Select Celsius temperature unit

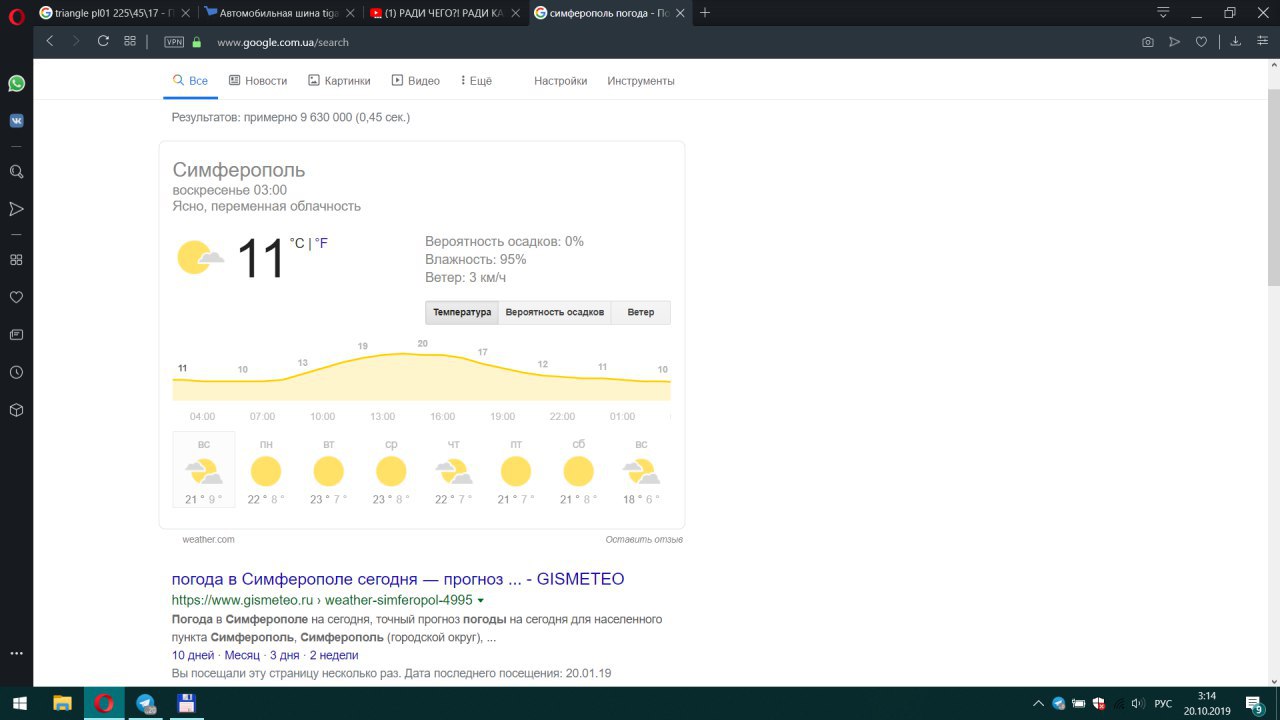[x=297, y=243]
